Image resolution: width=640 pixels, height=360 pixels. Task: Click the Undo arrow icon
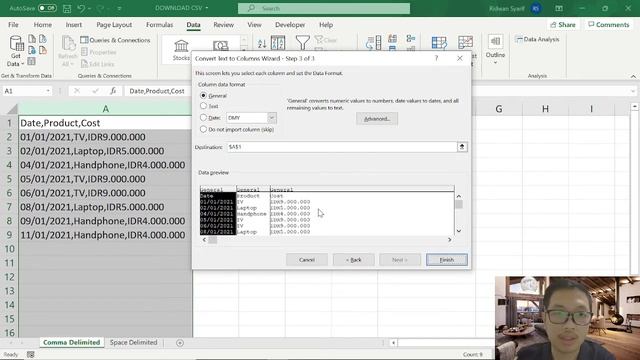coord(81,8)
